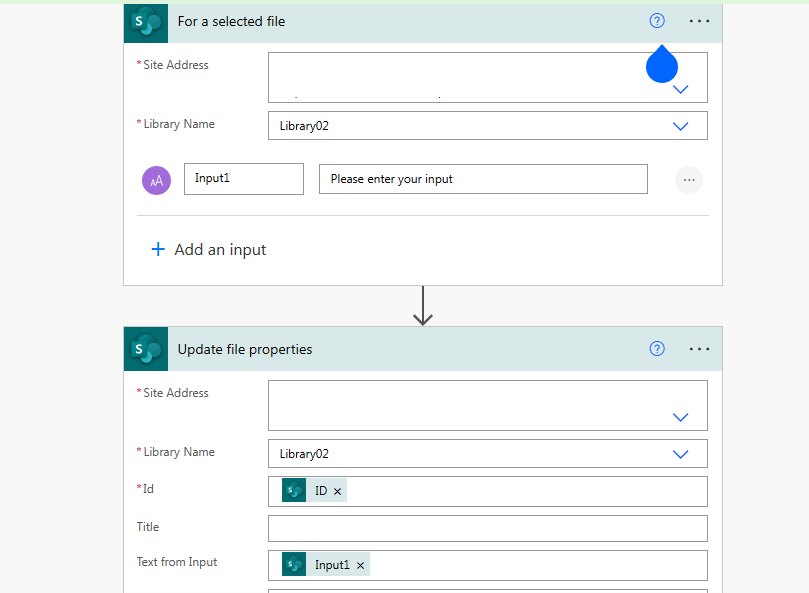Click the Site Address field in "For a selected file"
This screenshot has width=809, height=593.
(488, 77)
